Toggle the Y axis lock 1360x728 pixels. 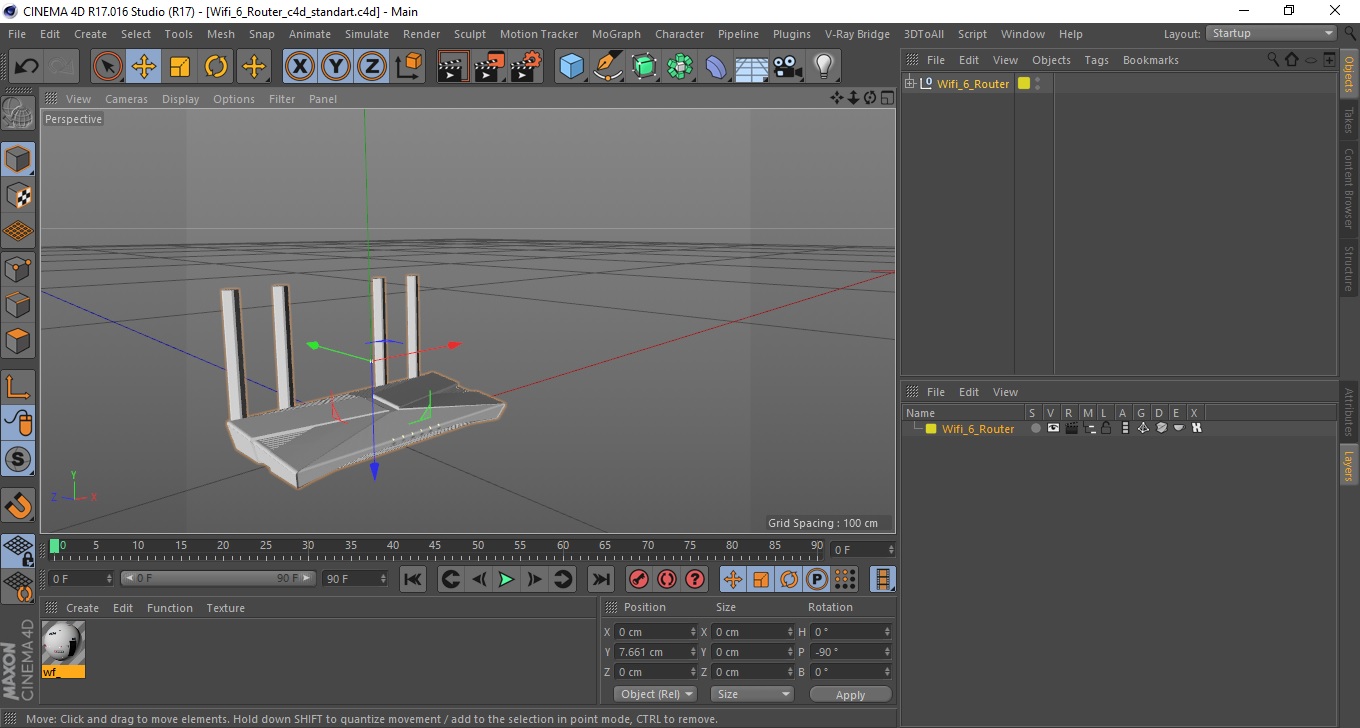(x=336, y=67)
